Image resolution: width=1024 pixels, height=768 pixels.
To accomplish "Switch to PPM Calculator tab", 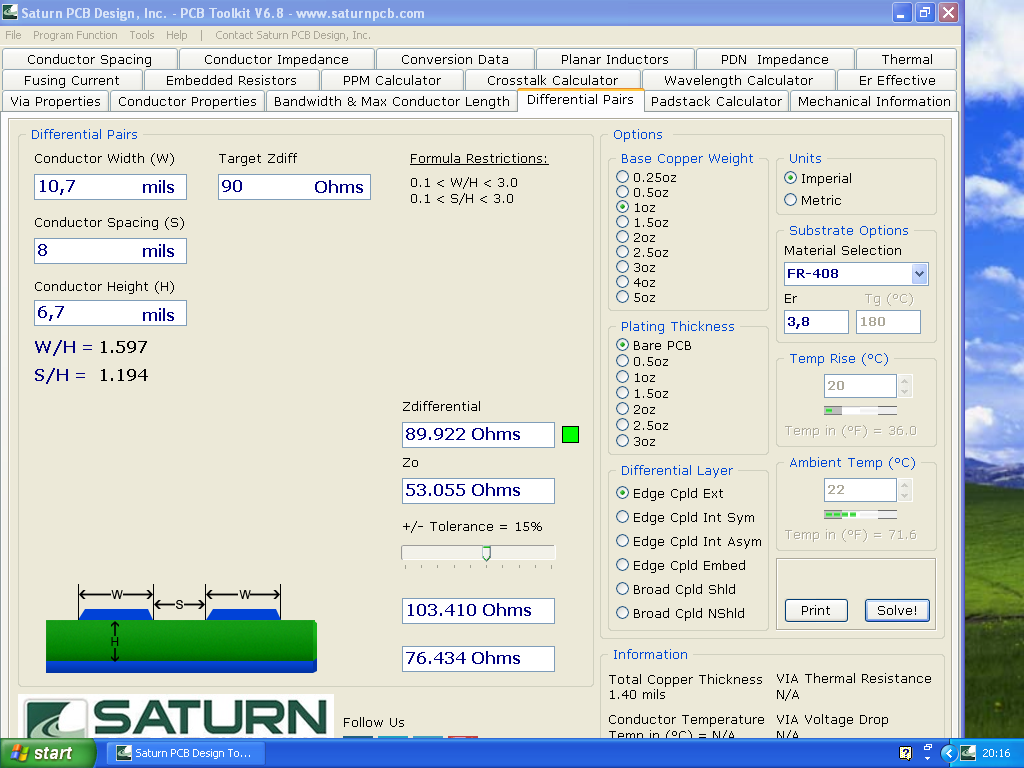I will tap(392, 80).
